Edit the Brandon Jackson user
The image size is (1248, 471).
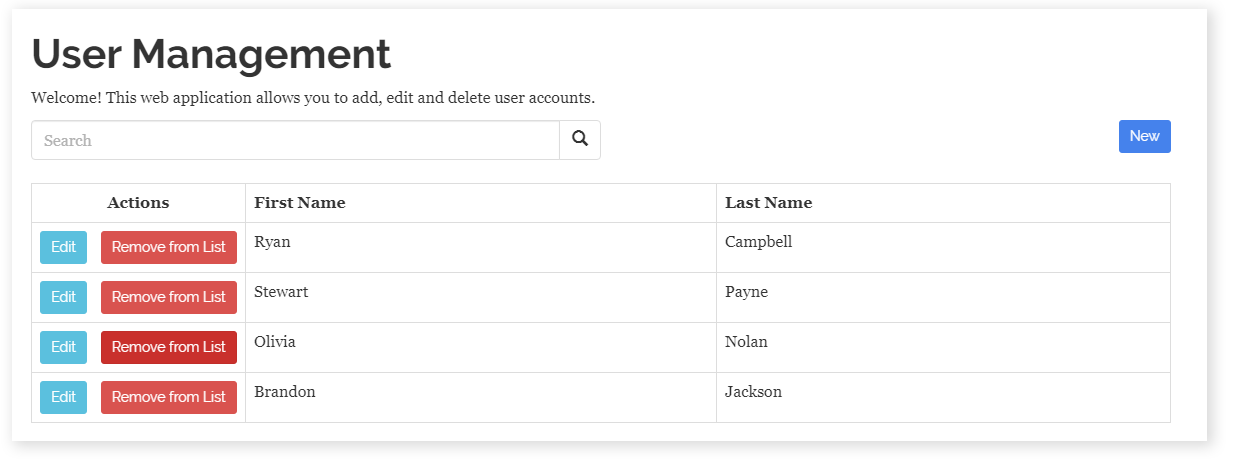[x=63, y=397]
